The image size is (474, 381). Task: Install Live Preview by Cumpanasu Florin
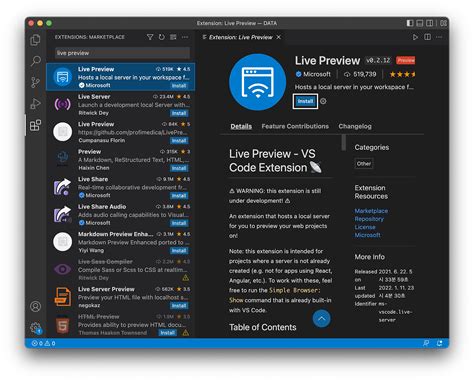(179, 141)
